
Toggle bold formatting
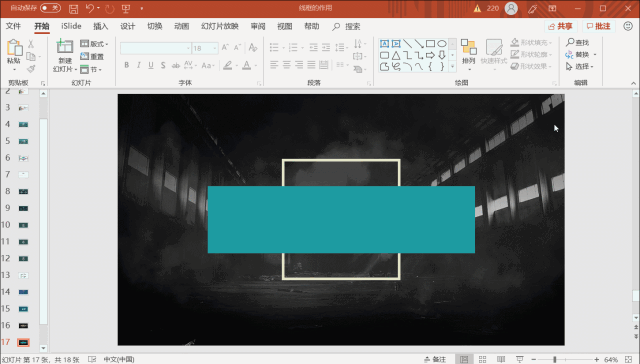tap(127, 65)
